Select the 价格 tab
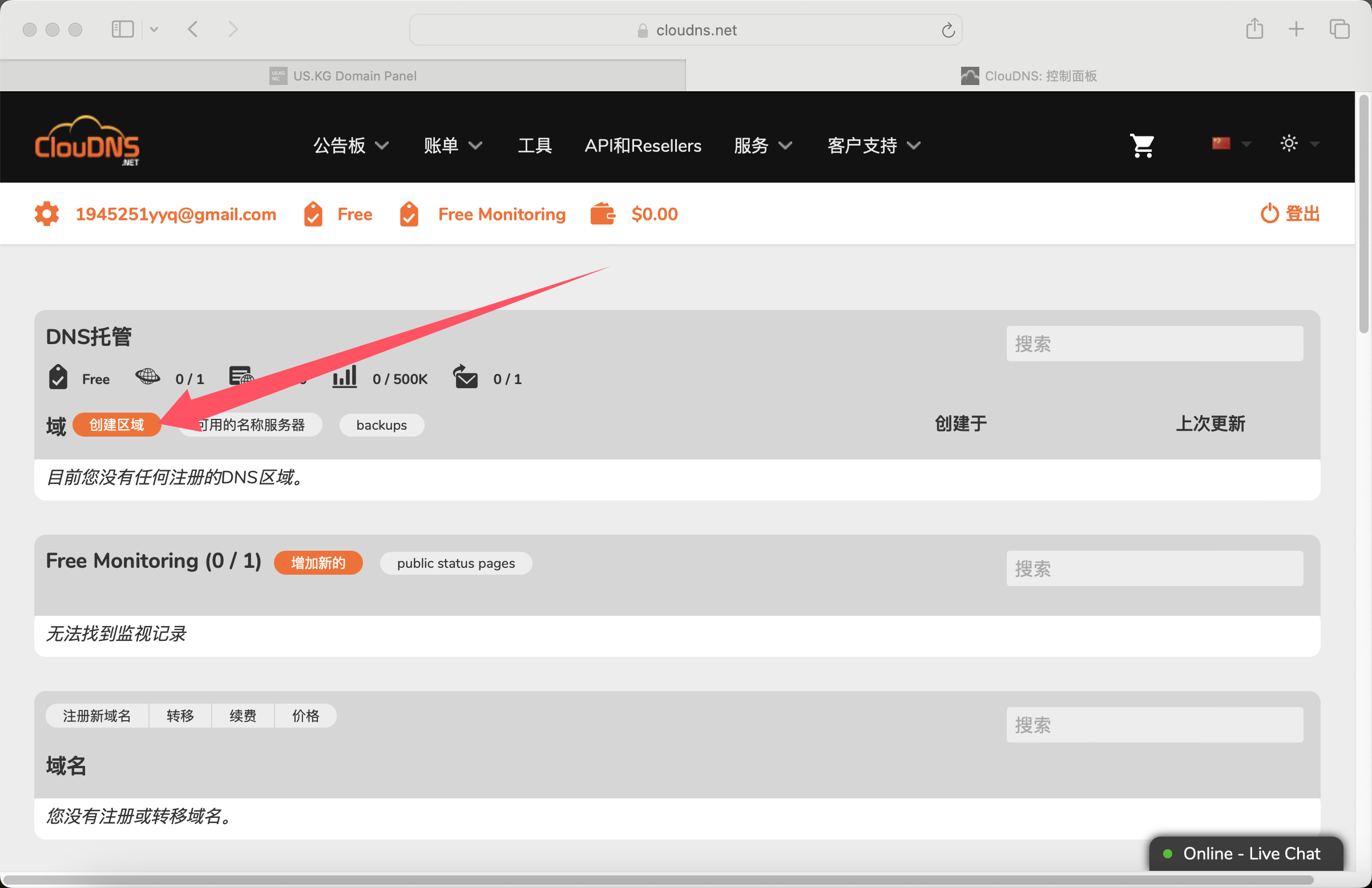1372x888 pixels. tap(305, 716)
